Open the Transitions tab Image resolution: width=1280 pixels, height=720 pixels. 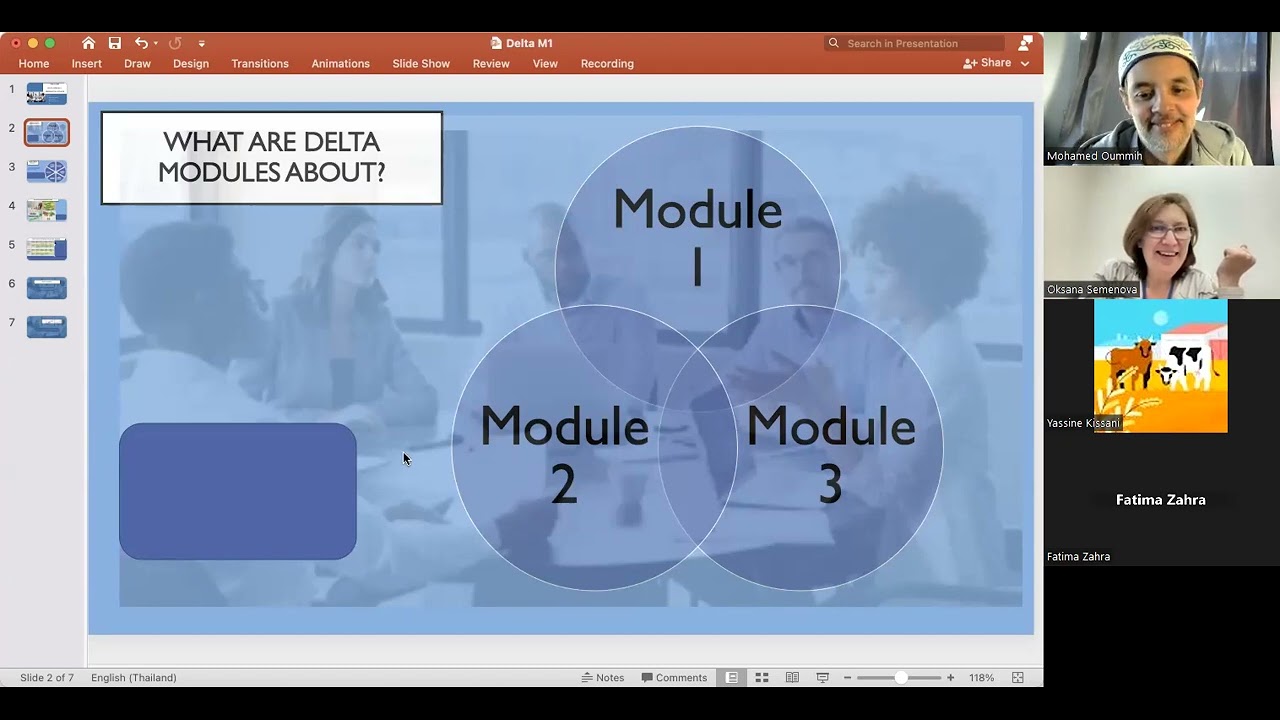260,63
